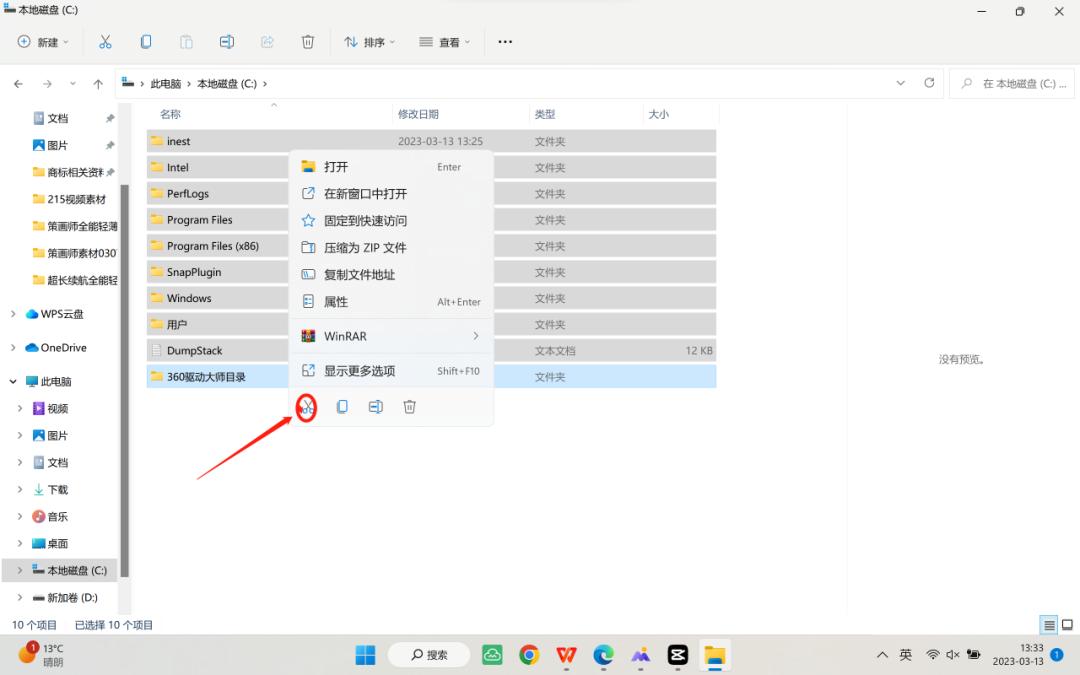This screenshot has height=675, width=1080.
Task: Open CapCut from the taskbar
Action: click(x=678, y=654)
